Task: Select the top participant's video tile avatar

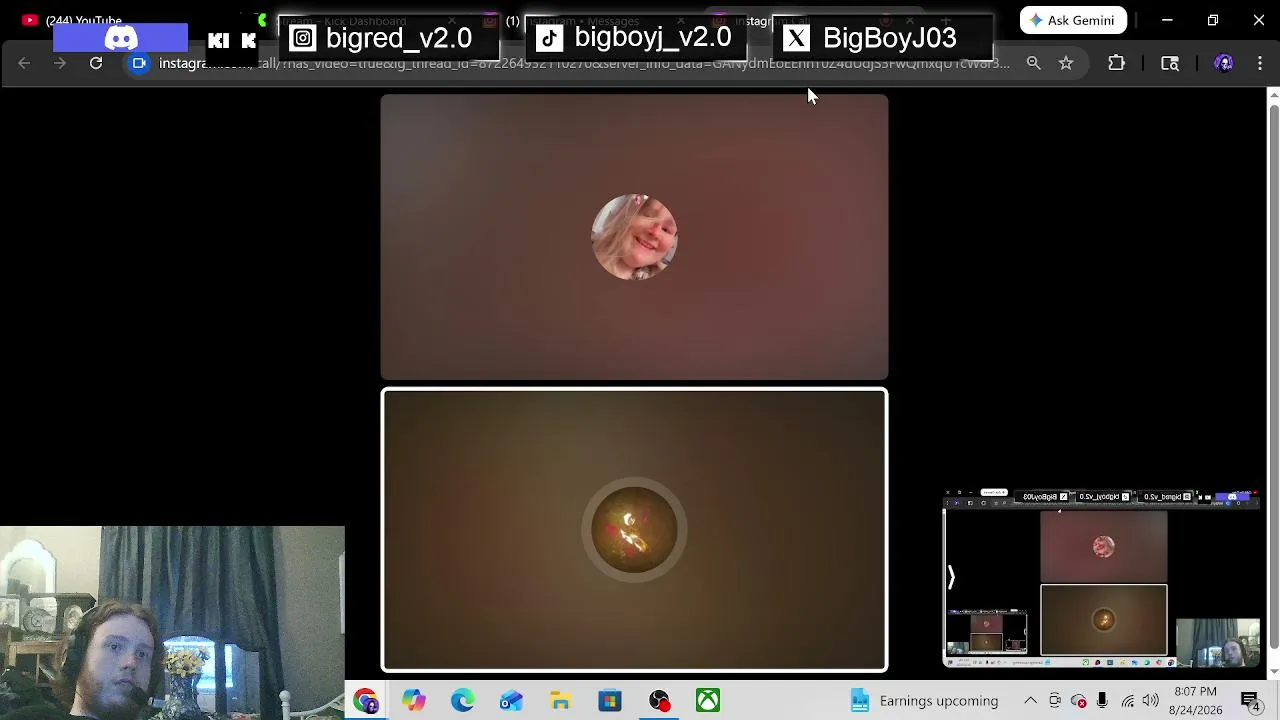Action: tap(634, 237)
